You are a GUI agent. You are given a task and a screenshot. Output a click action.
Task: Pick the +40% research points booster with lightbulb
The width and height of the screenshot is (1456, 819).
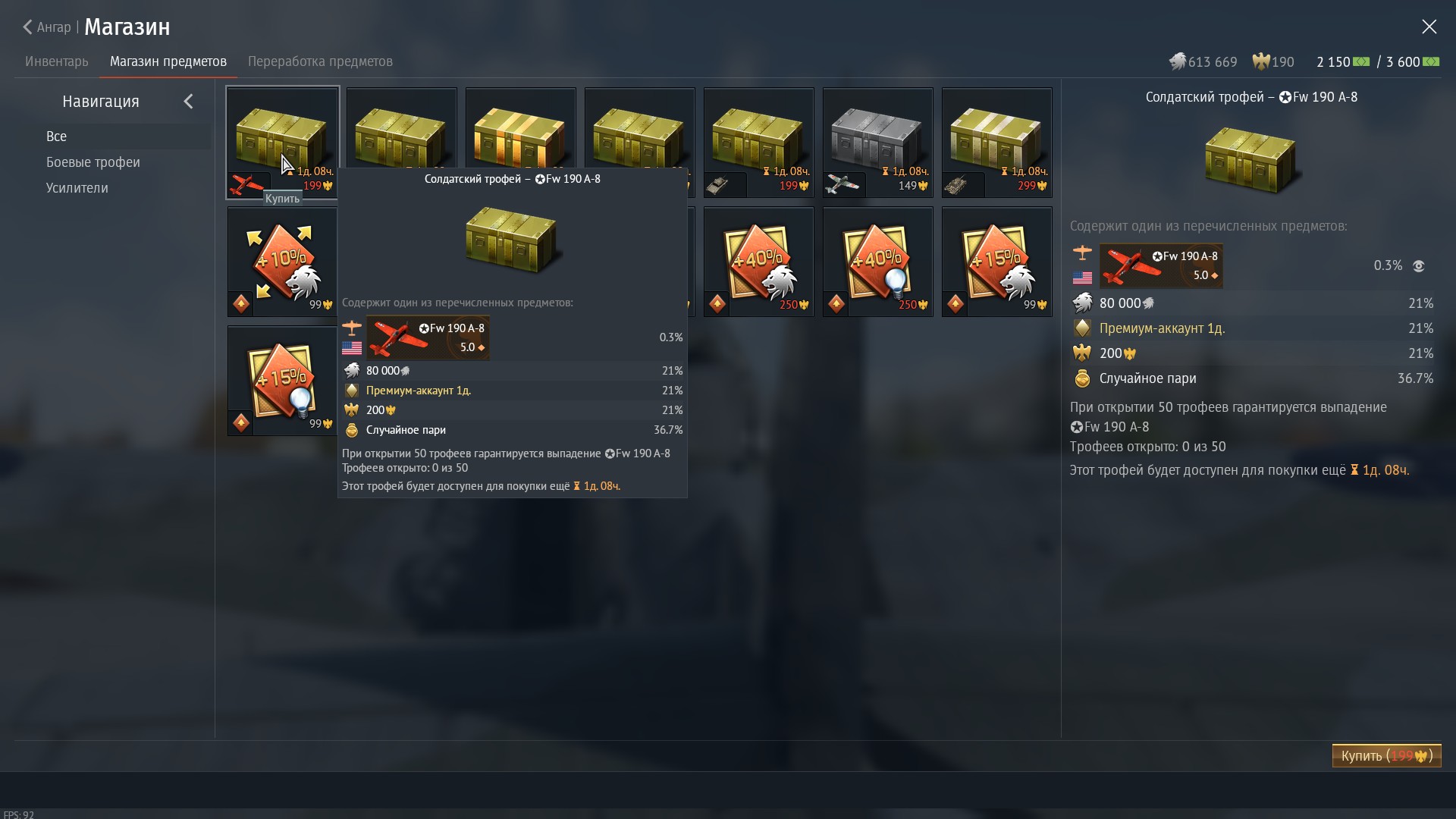(x=877, y=262)
